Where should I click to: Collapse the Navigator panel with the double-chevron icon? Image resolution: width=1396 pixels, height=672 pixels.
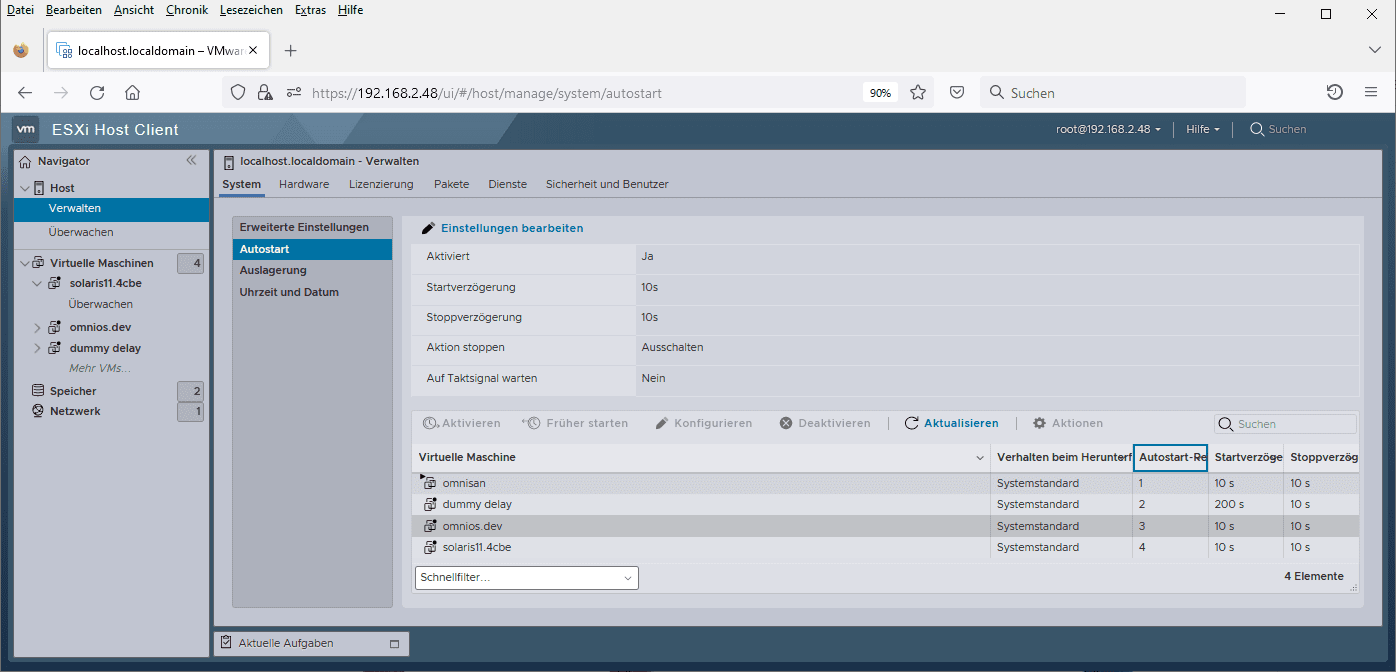(x=191, y=160)
